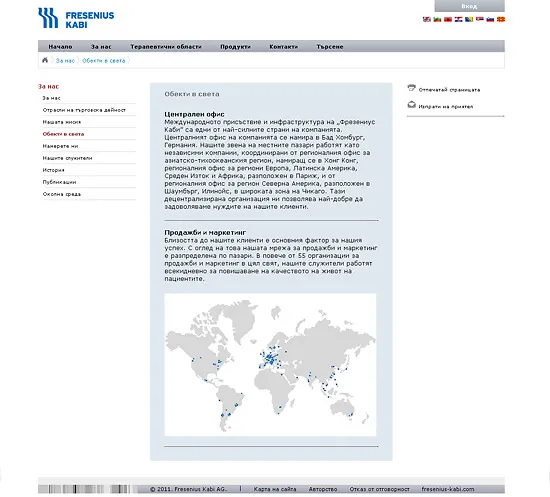Open Публикации sidebar link
This screenshot has height=497, width=550.
tap(59, 182)
